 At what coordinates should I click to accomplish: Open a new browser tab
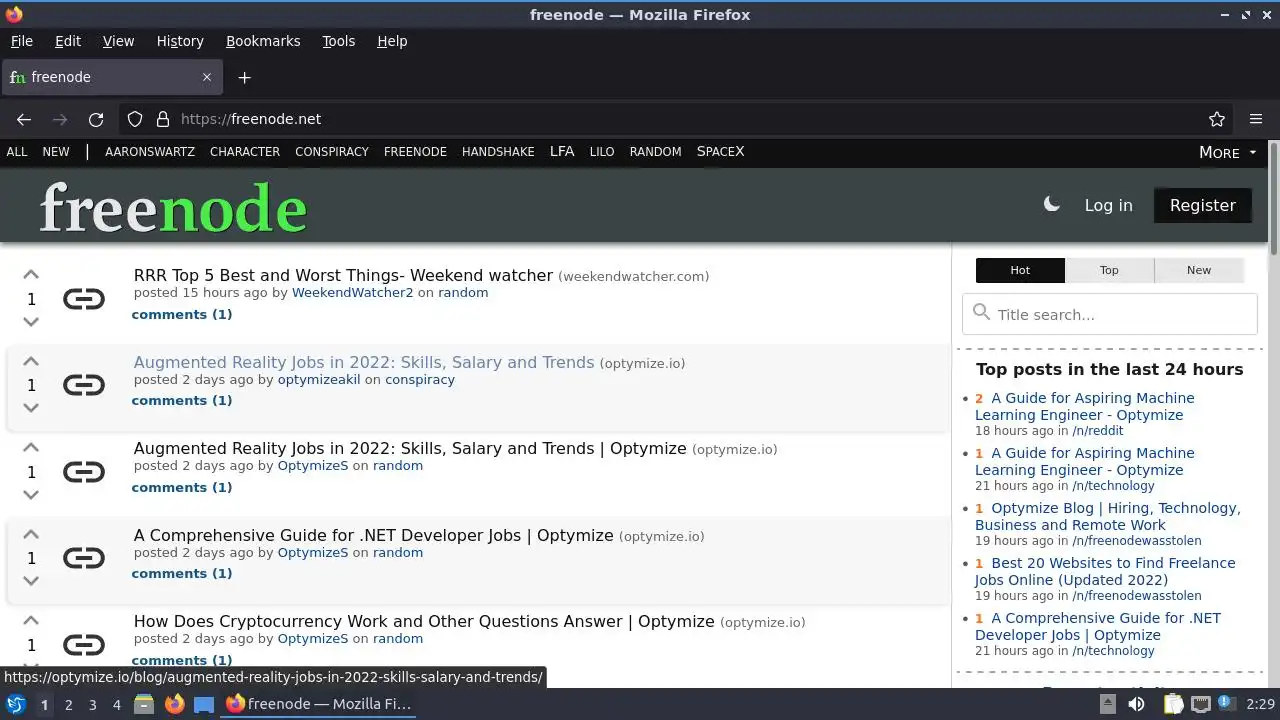click(x=244, y=77)
